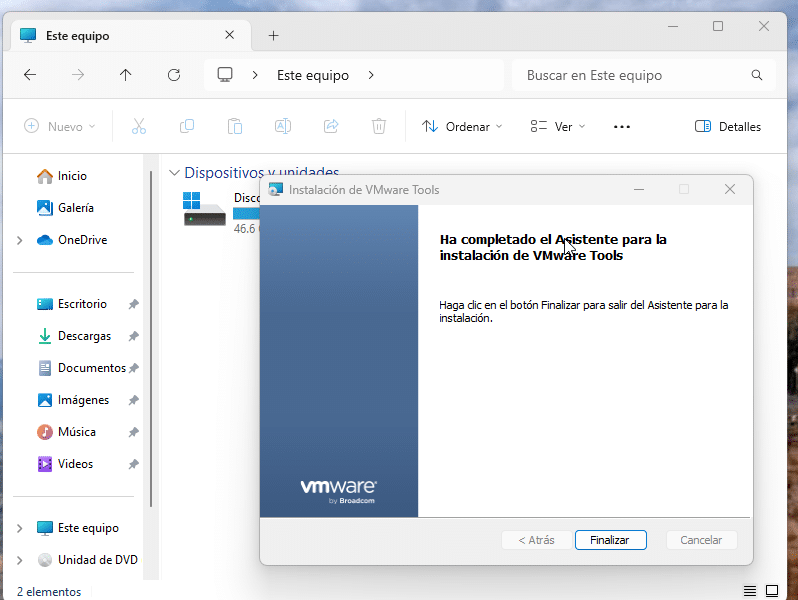The image size is (798, 600).
Task: Click the monitor icon in the address bar
Action: point(225,75)
